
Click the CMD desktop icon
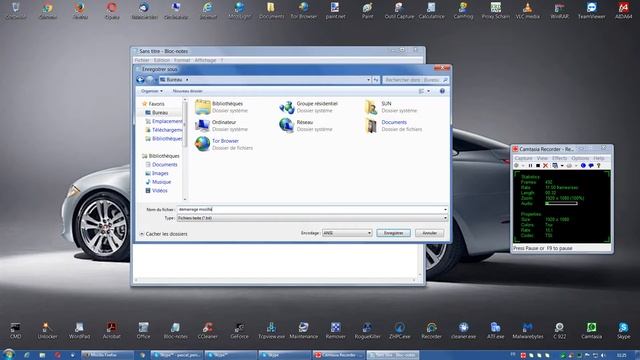(x=16, y=331)
